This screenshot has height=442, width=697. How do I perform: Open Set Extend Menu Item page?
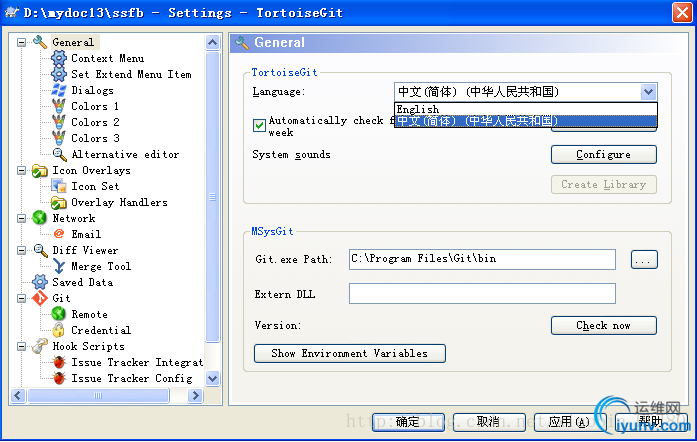pos(131,74)
